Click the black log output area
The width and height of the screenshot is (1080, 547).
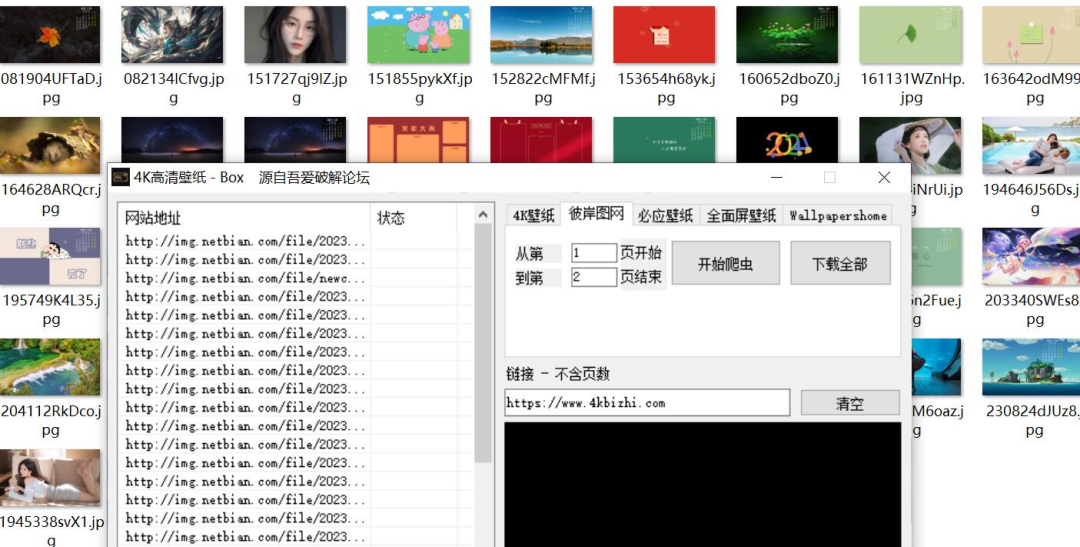[703, 484]
